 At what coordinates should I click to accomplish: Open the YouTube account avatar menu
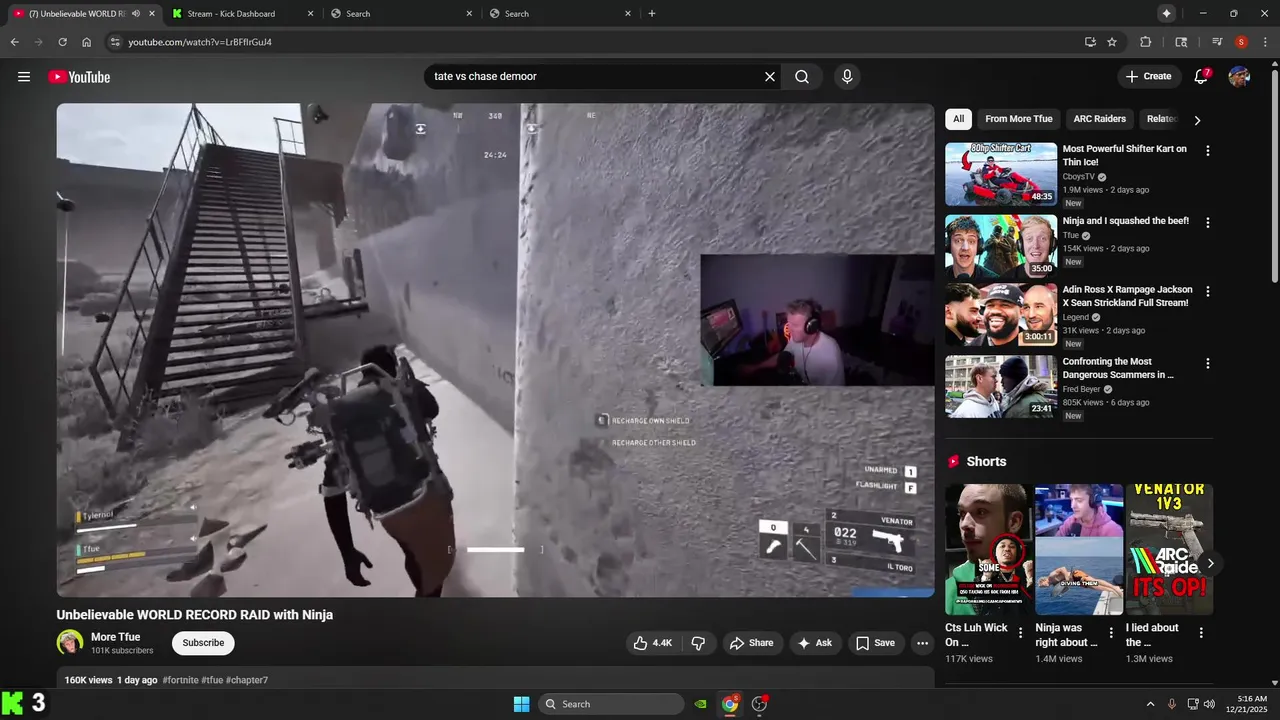1239,77
